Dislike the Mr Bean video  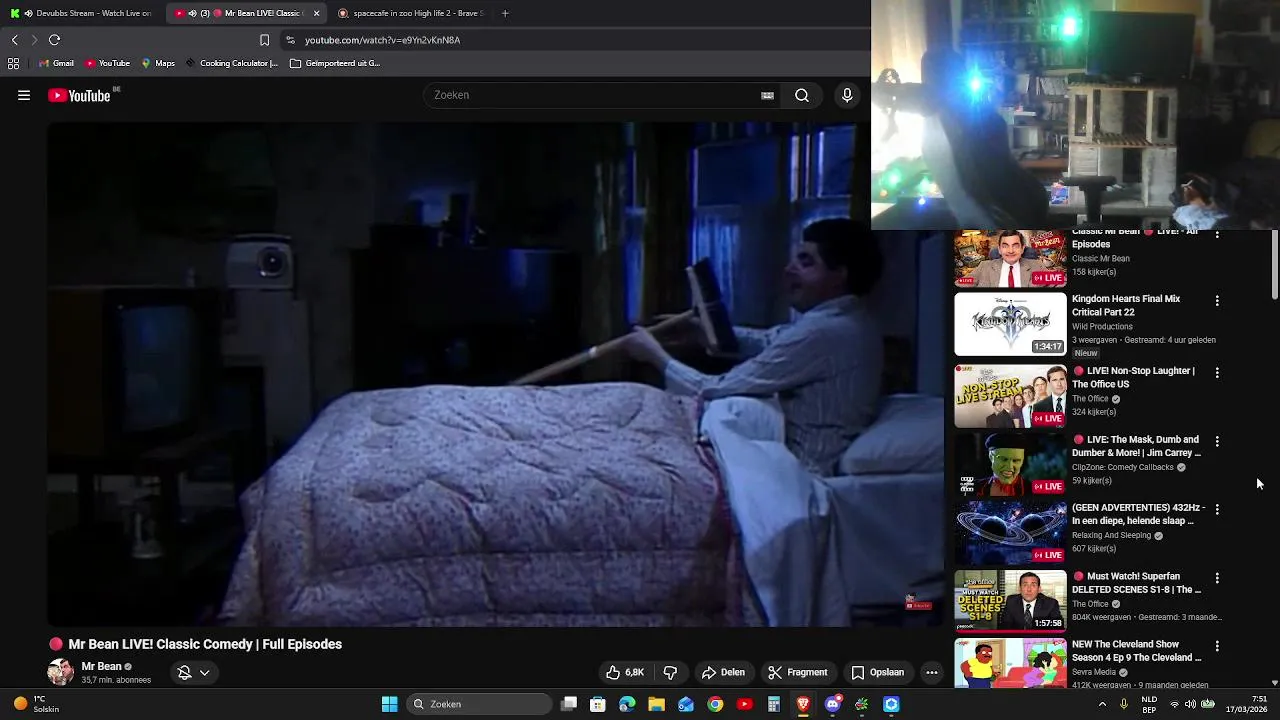tap(670, 673)
